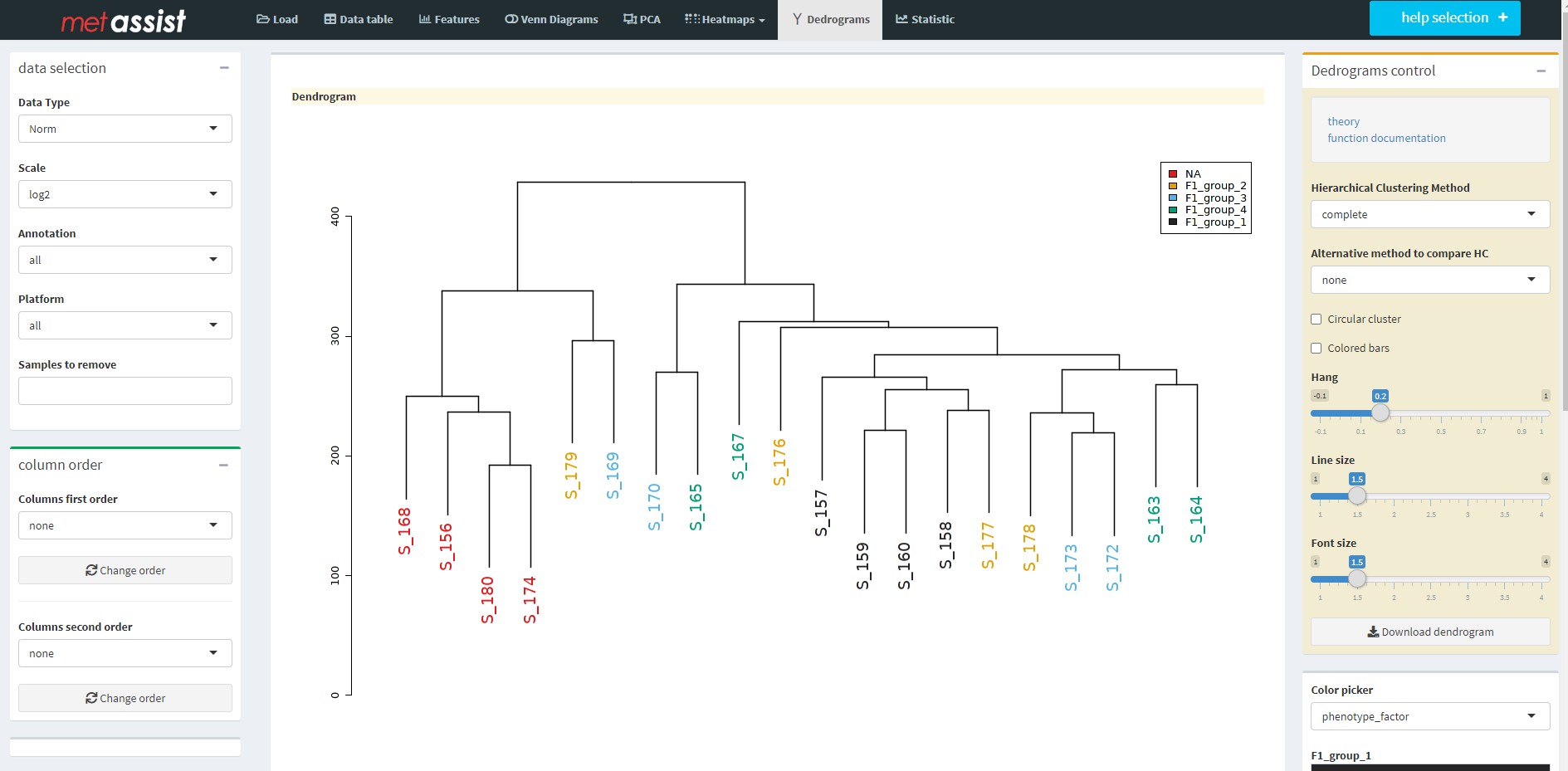This screenshot has height=771, width=1568.
Task: Go to the Statistic tab
Action: pos(925,19)
